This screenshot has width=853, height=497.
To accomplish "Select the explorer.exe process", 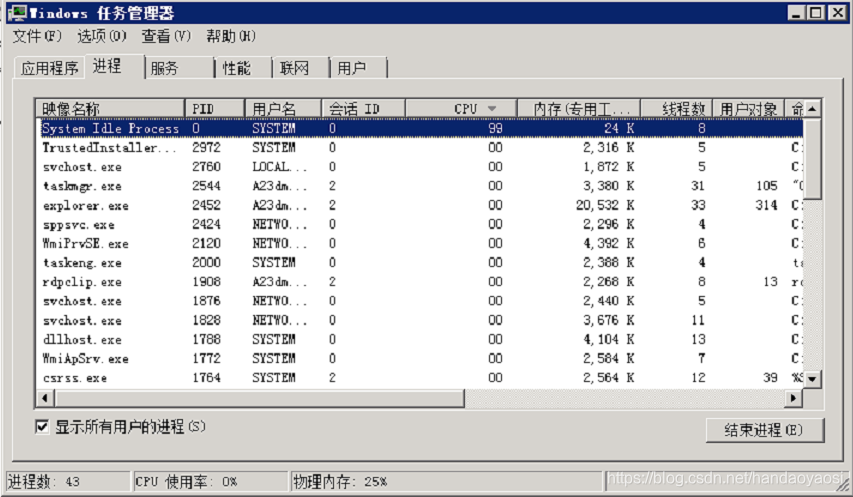I will click(420, 205).
